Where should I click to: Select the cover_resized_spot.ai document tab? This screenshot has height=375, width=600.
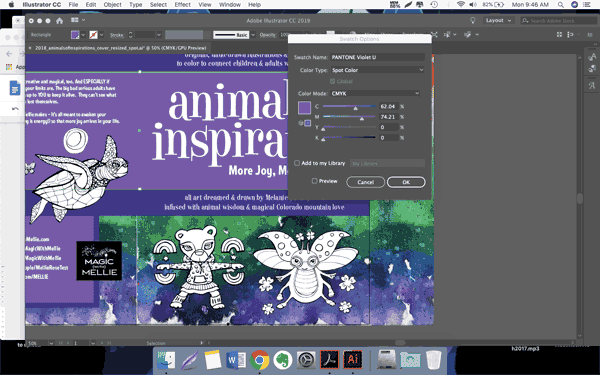(121, 48)
